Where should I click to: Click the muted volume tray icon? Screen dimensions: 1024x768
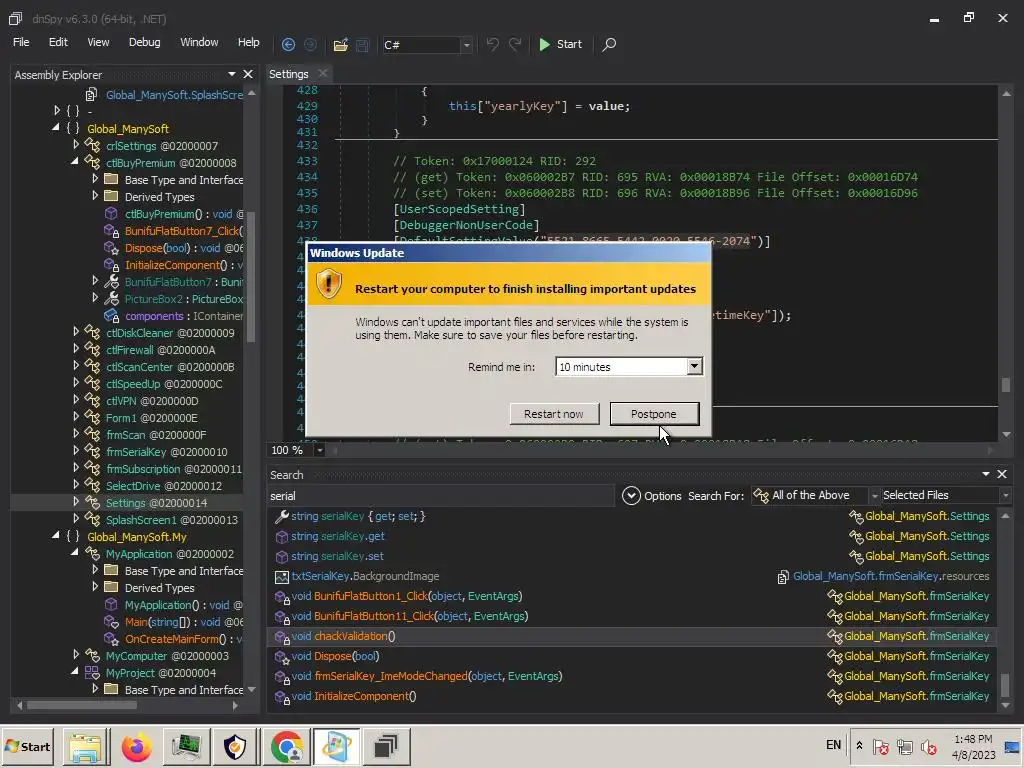928,746
